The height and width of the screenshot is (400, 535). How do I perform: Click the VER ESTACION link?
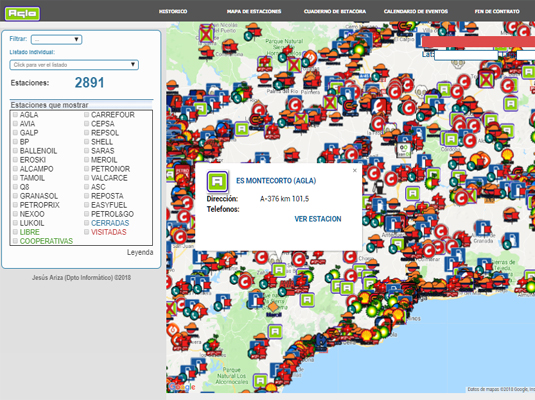coord(318,219)
